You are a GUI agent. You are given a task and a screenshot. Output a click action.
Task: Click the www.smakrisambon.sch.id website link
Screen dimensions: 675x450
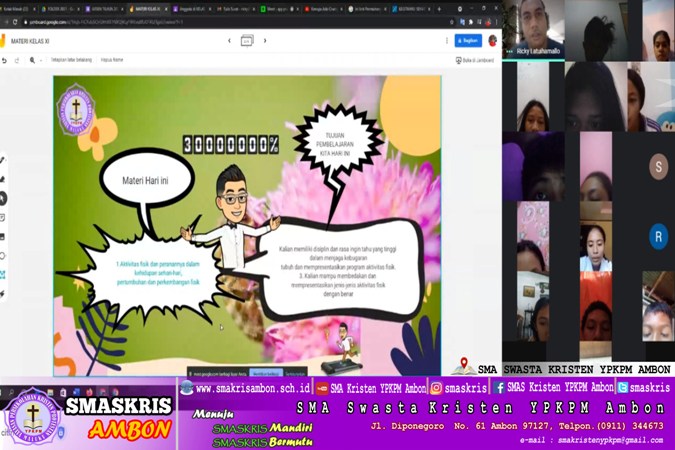coord(253,388)
